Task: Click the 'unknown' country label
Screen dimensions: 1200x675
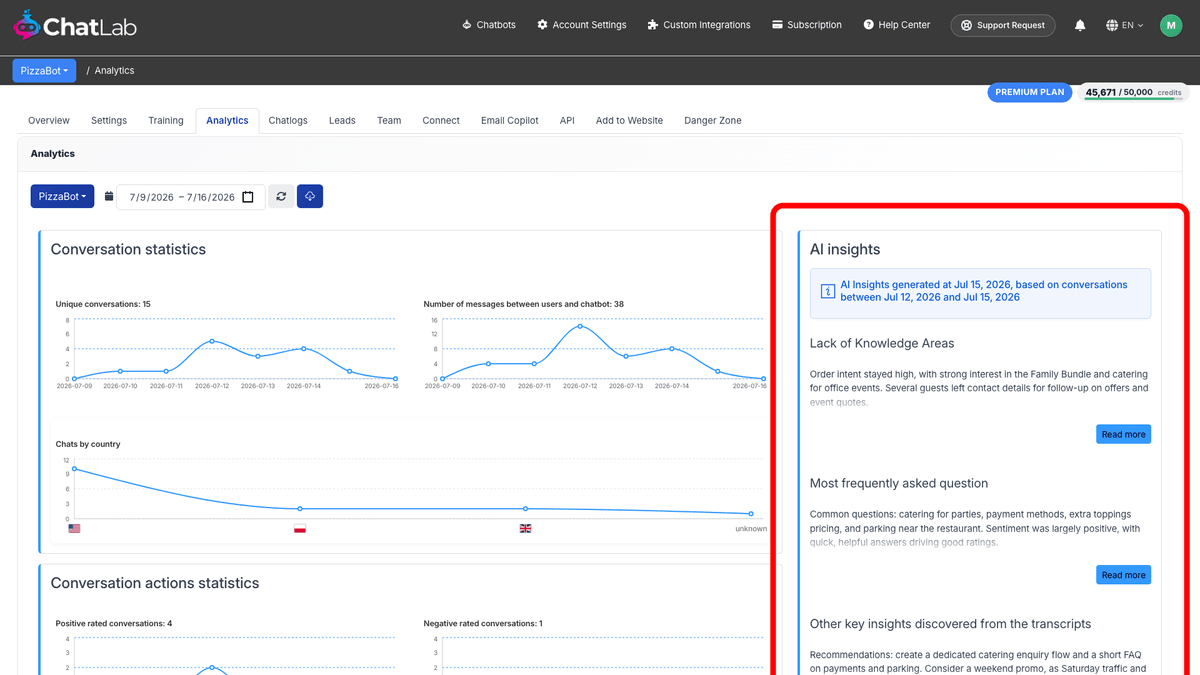Action: [x=751, y=528]
